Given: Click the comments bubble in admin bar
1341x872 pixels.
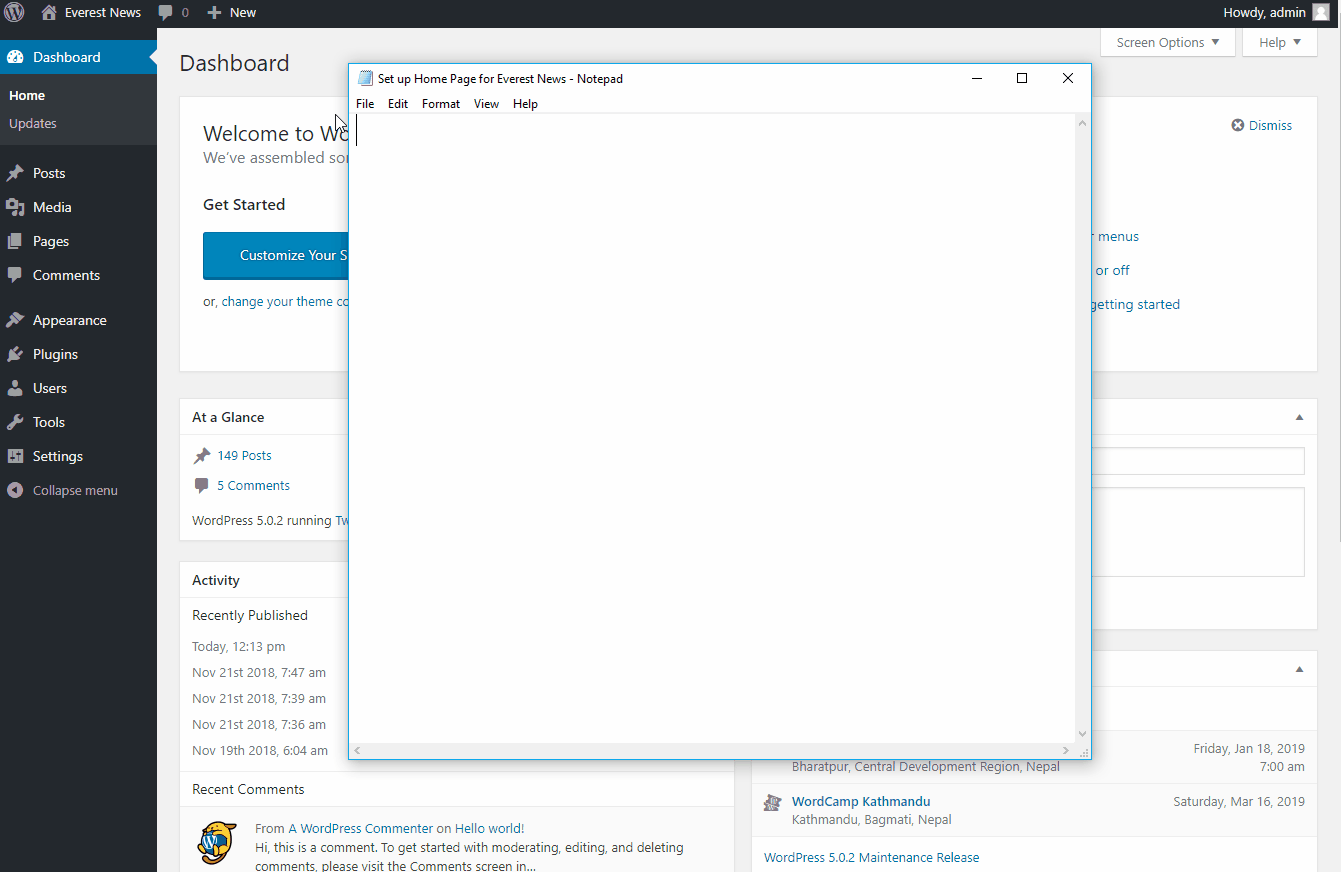Looking at the screenshot, I should click(166, 13).
